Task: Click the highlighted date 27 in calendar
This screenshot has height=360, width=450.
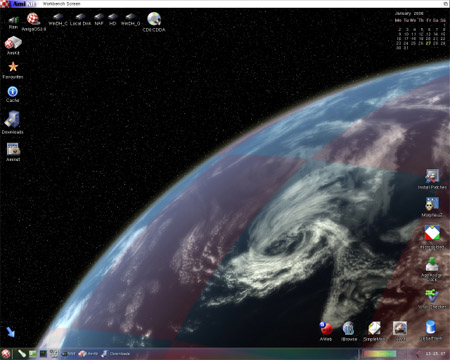Action: pyautogui.click(x=428, y=43)
